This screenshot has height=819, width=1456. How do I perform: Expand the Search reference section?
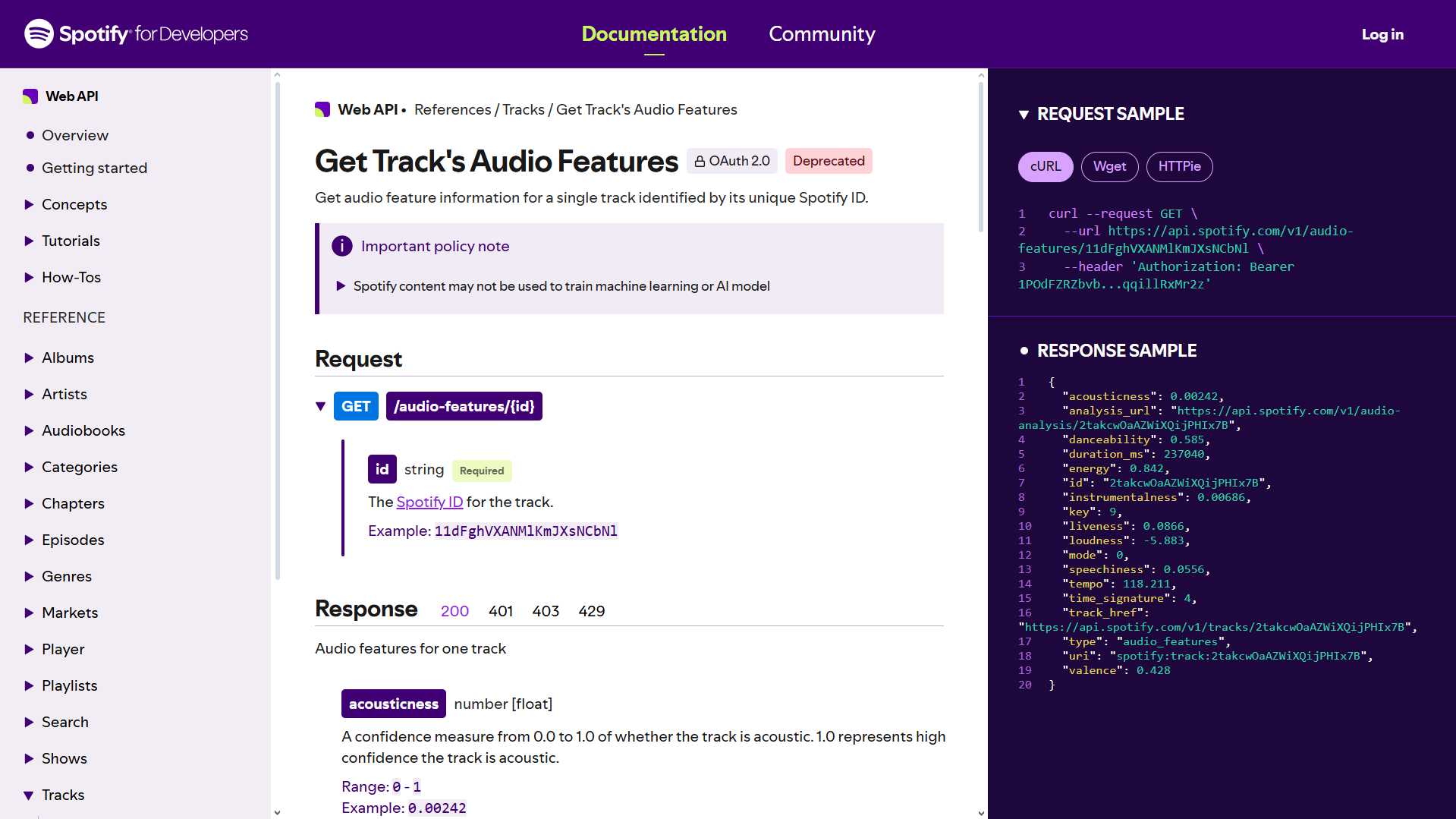[x=29, y=722]
